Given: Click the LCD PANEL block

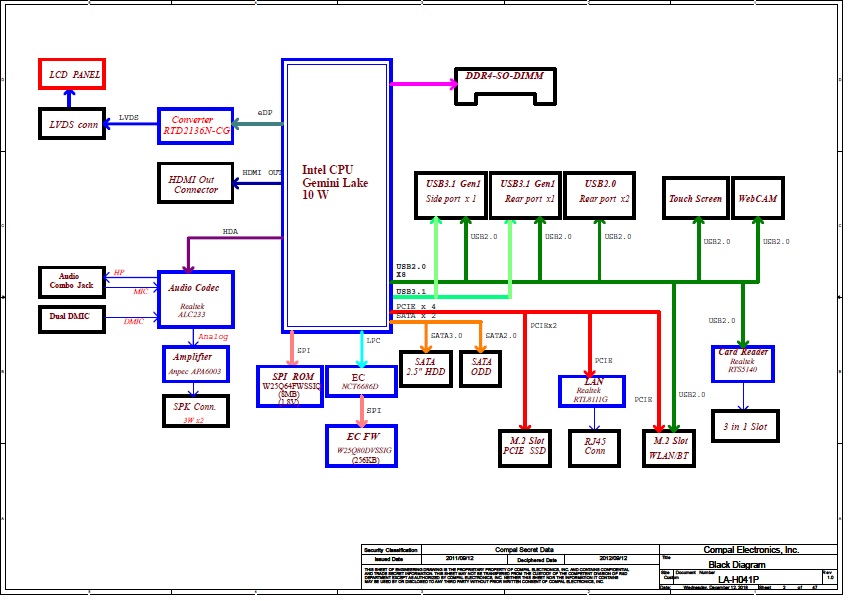Looking at the screenshot, I should click(x=72, y=74).
